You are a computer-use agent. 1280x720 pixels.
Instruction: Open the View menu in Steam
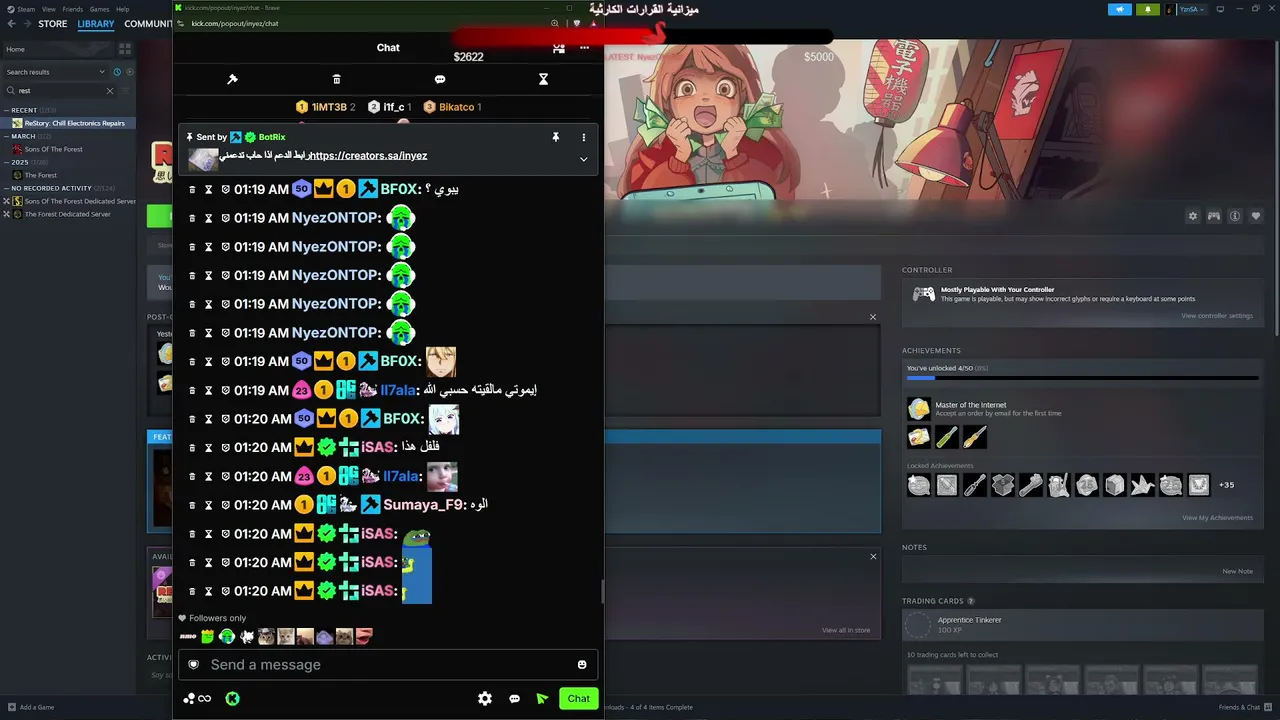(x=48, y=9)
